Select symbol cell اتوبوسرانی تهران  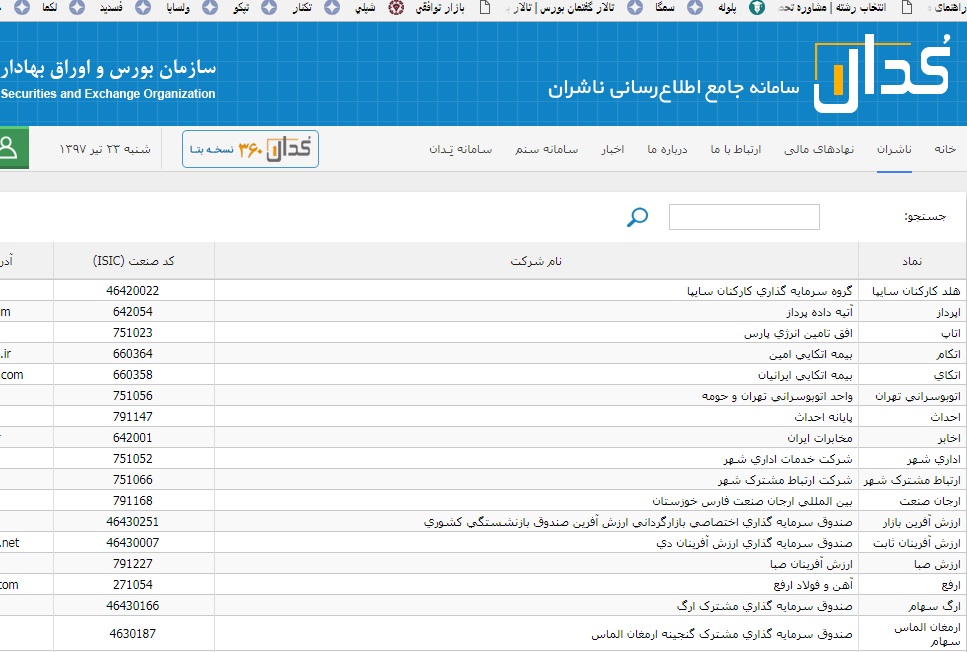[x=918, y=395]
